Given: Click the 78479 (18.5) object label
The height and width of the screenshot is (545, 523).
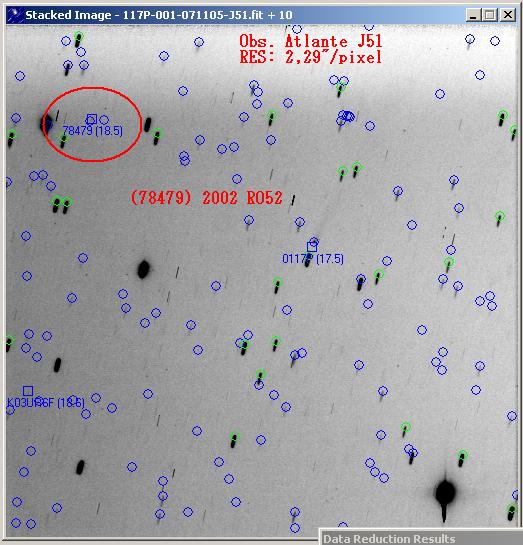Looking at the screenshot, I should tap(92, 131).
